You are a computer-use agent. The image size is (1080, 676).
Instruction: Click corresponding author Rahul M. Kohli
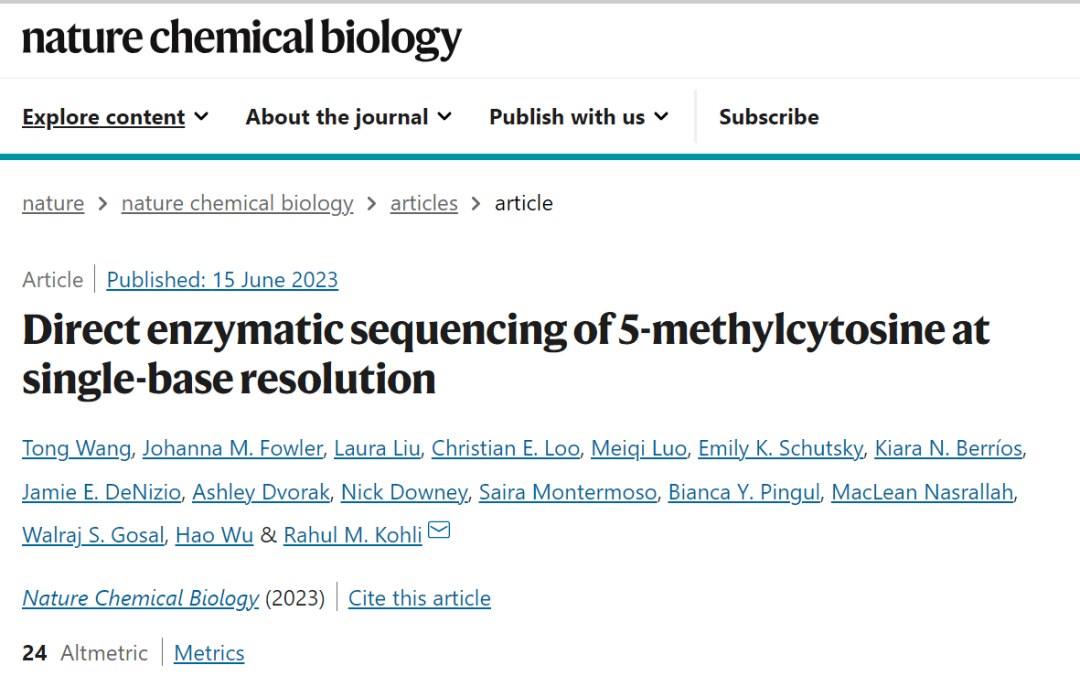(352, 535)
